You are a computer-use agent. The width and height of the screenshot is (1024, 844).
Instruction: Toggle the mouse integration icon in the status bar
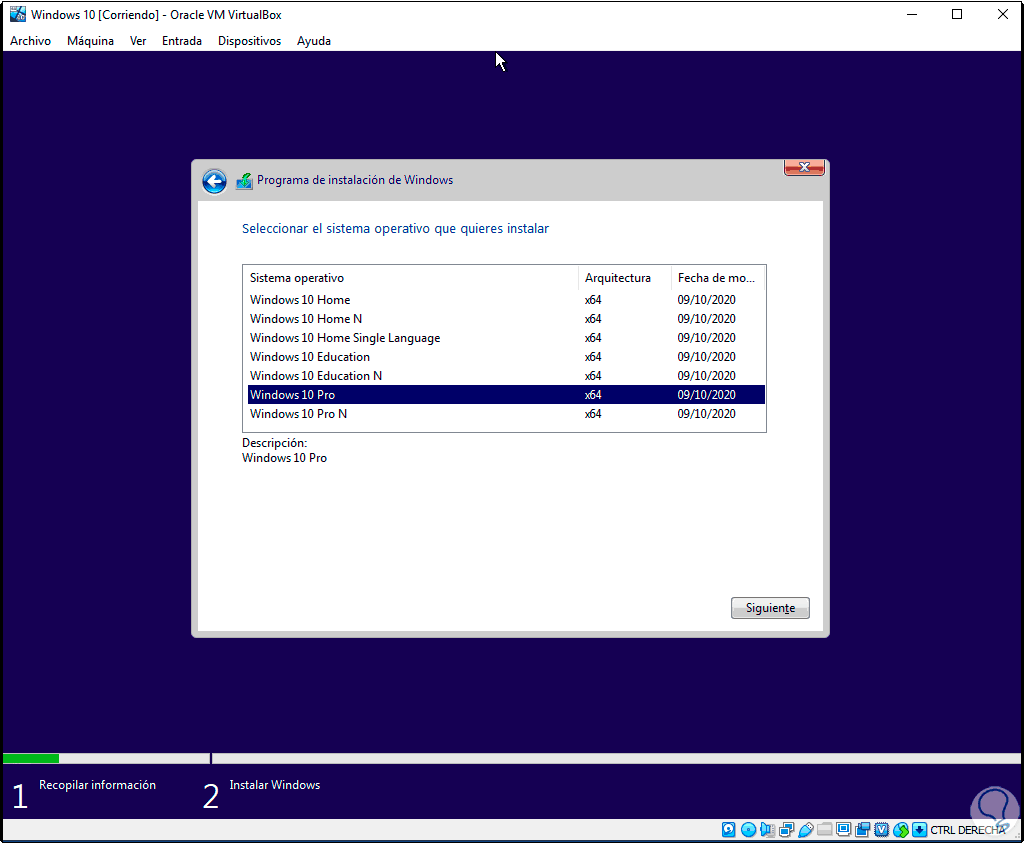tap(901, 830)
